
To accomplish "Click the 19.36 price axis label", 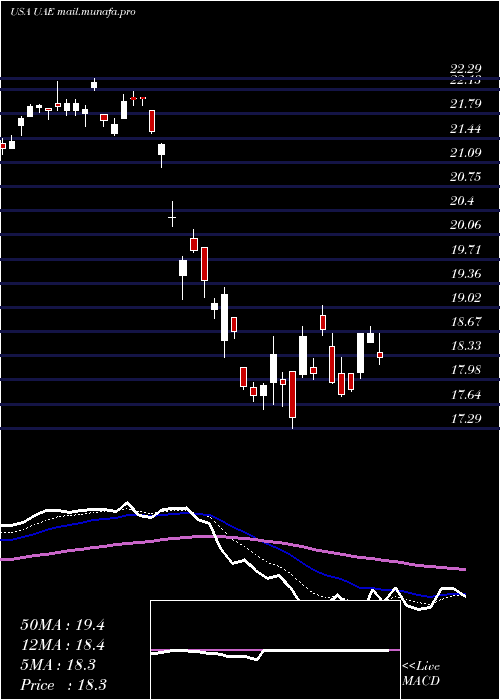I will coord(466,274).
